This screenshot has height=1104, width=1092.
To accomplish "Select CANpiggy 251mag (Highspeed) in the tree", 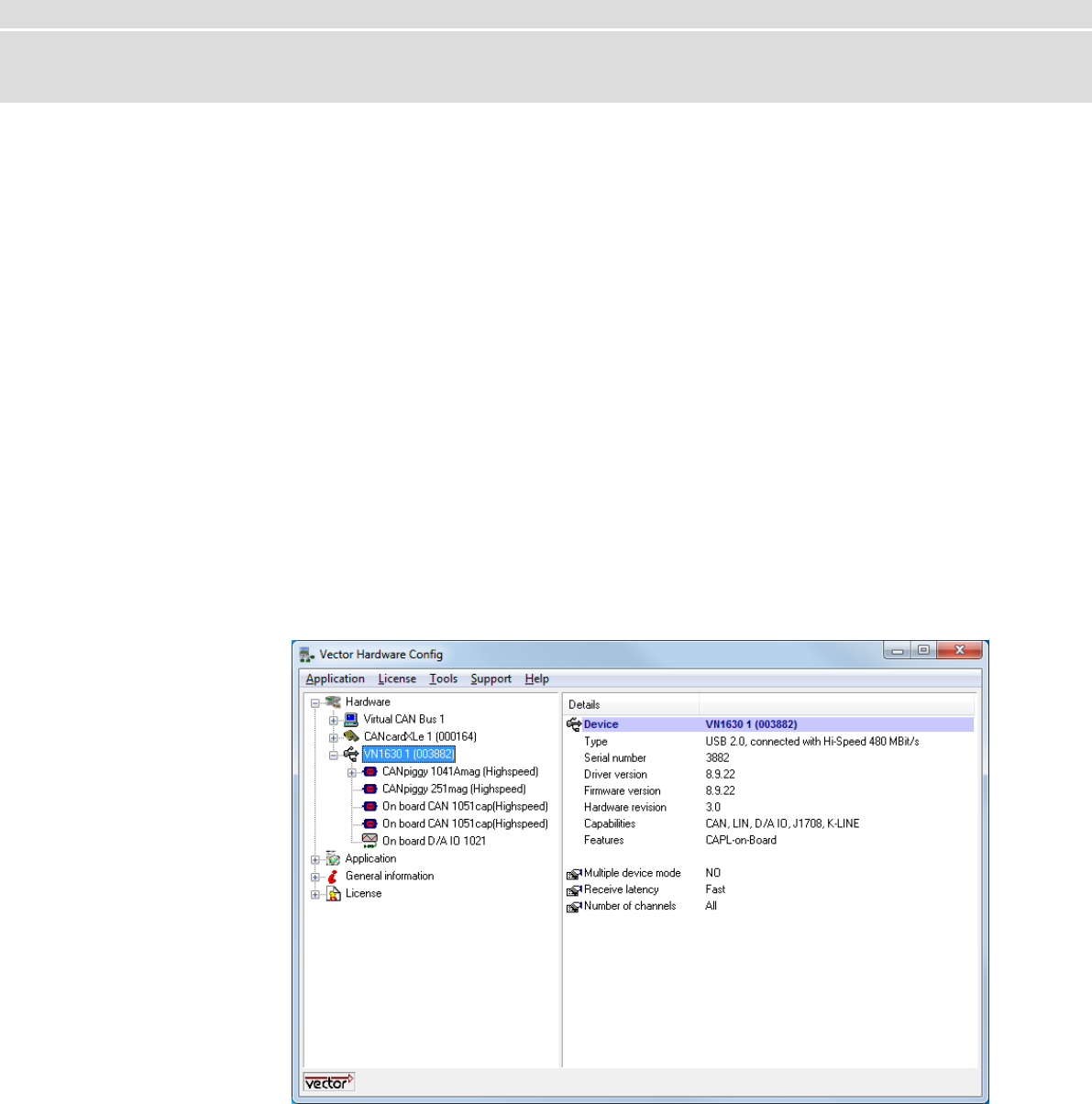I will point(453,789).
